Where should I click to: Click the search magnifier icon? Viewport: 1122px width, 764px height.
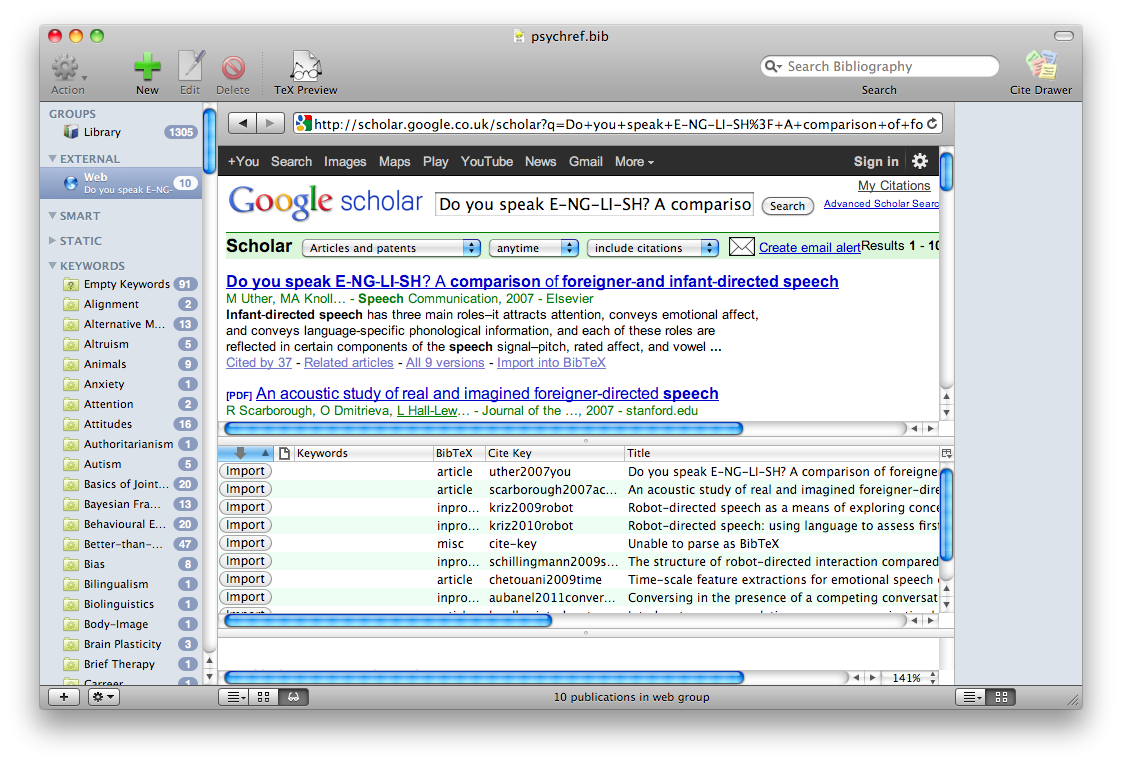(773, 67)
